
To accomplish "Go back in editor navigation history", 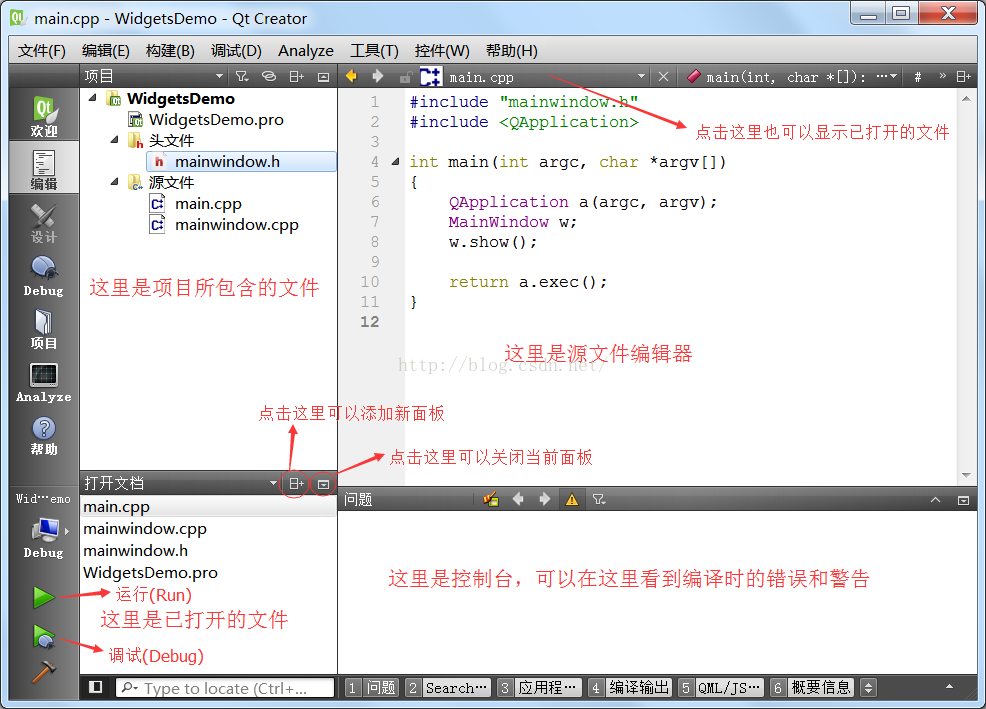I will 352,77.
